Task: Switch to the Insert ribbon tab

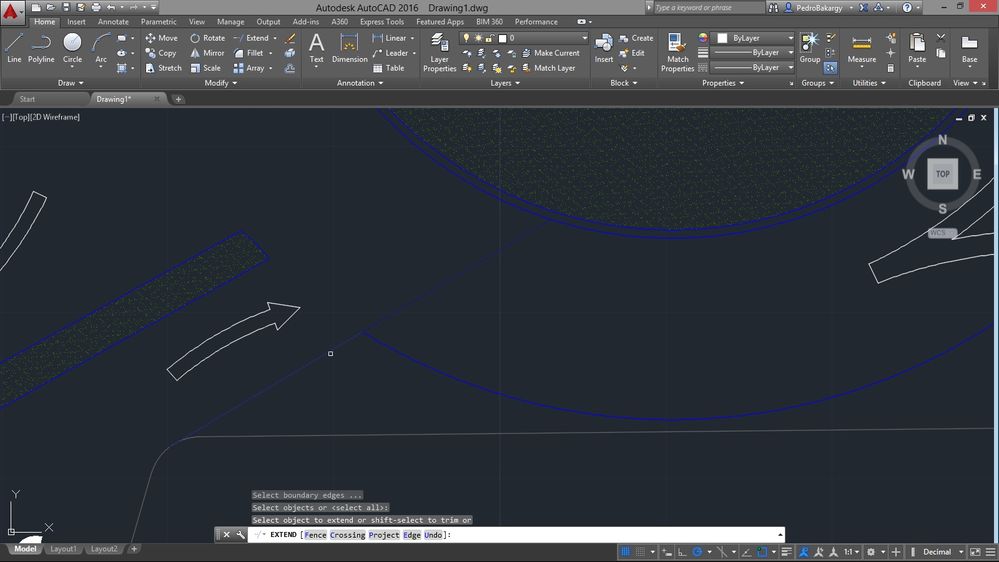Action: [x=76, y=22]
